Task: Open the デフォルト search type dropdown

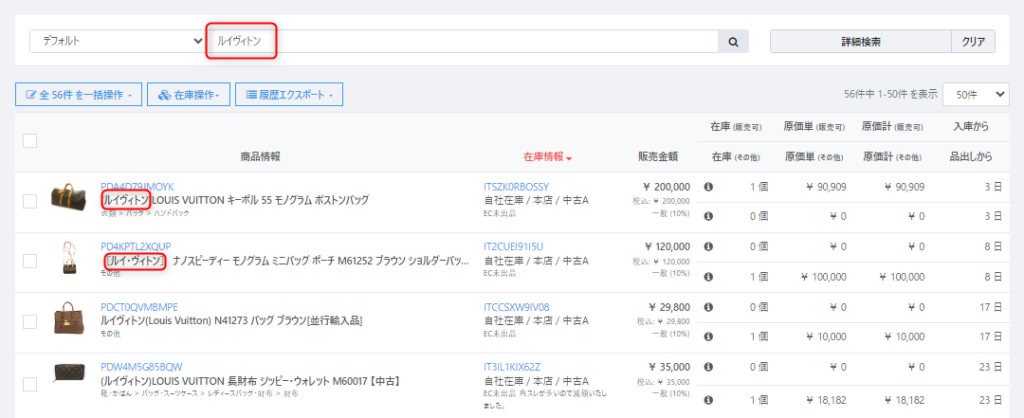Action: pyautogui.click(x=118, y=41)
